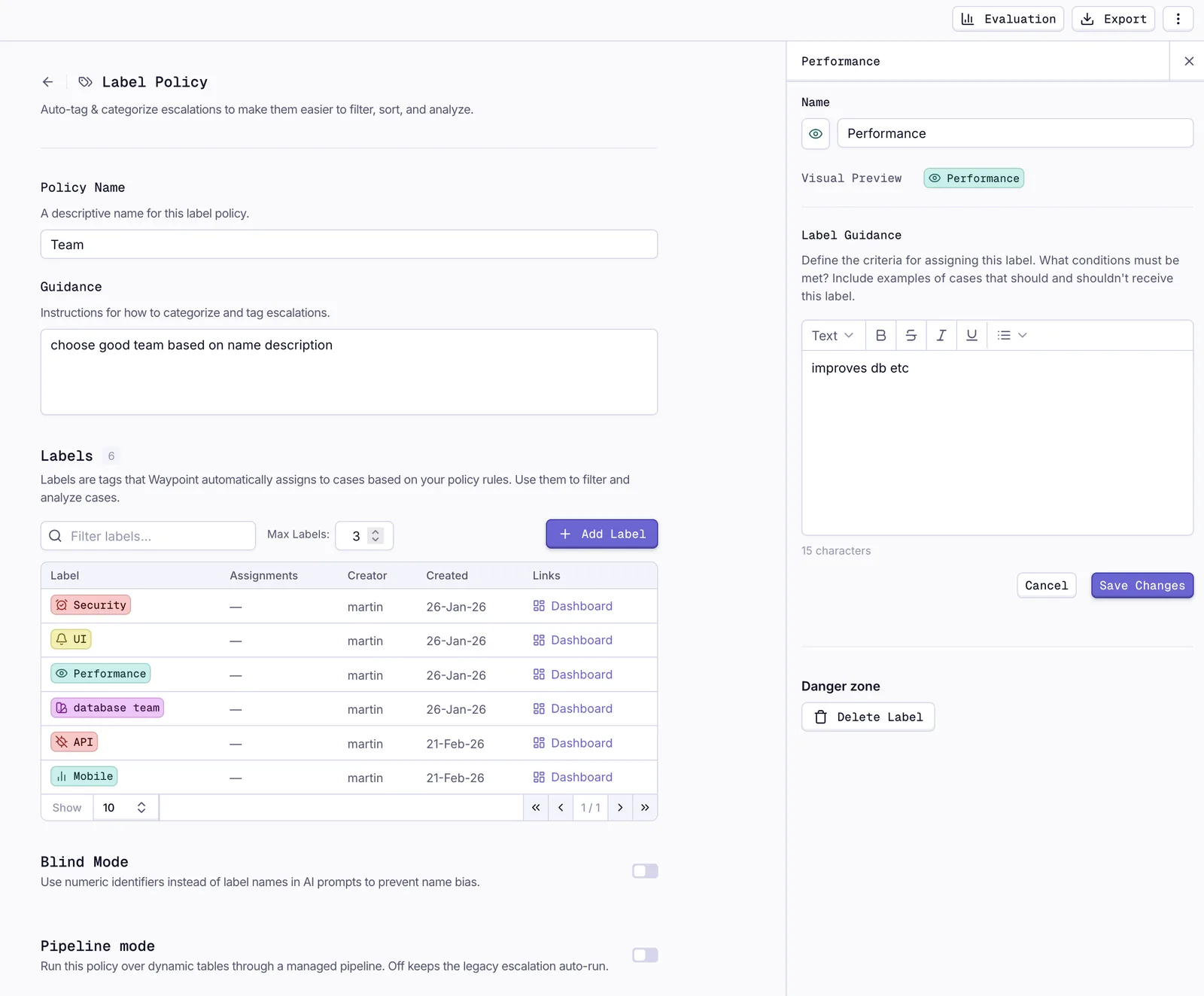Open Dashboard link for Mobile row
The height and width of the screenshot is (996, 1204).
coord(573,777)
